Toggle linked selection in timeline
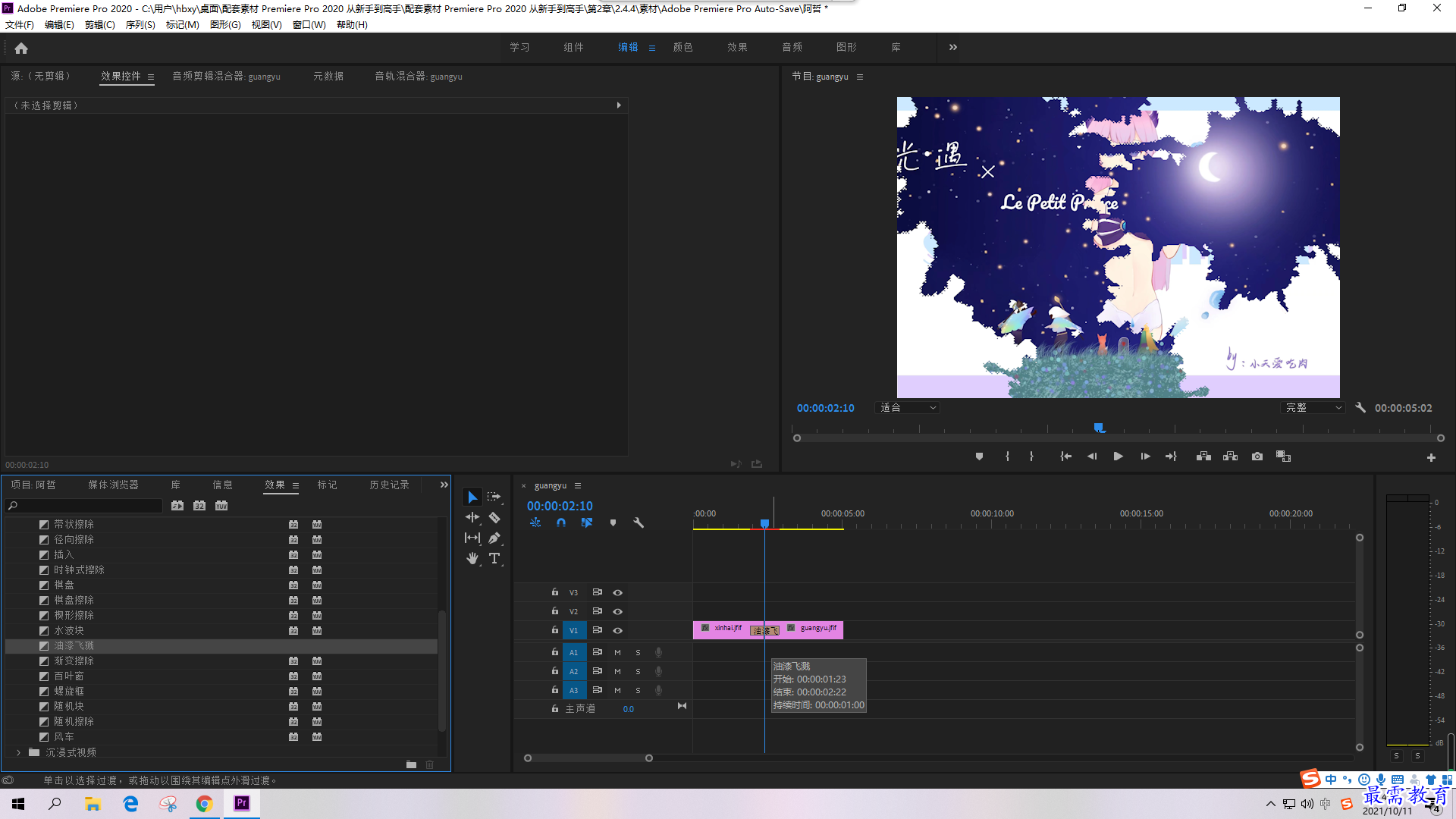The width and height of the screenshot is (1456, 819). [587, 522]
